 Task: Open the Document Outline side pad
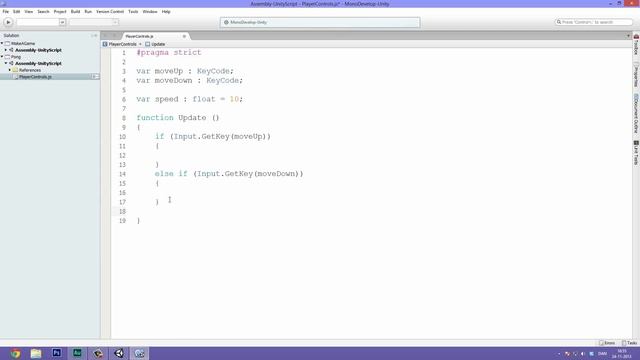pos(636,114)
